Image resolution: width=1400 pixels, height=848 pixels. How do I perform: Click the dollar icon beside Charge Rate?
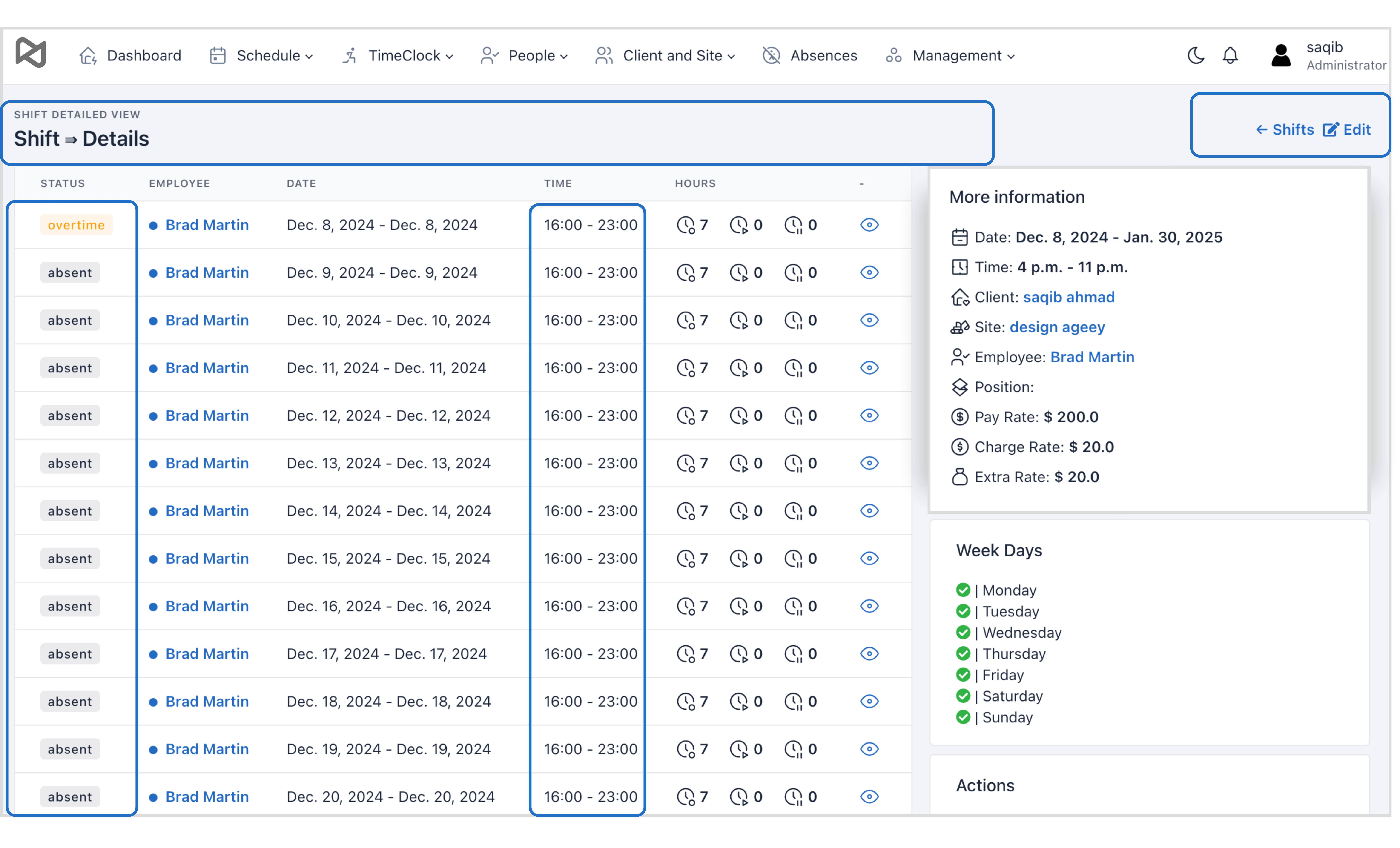coord(960,447)
